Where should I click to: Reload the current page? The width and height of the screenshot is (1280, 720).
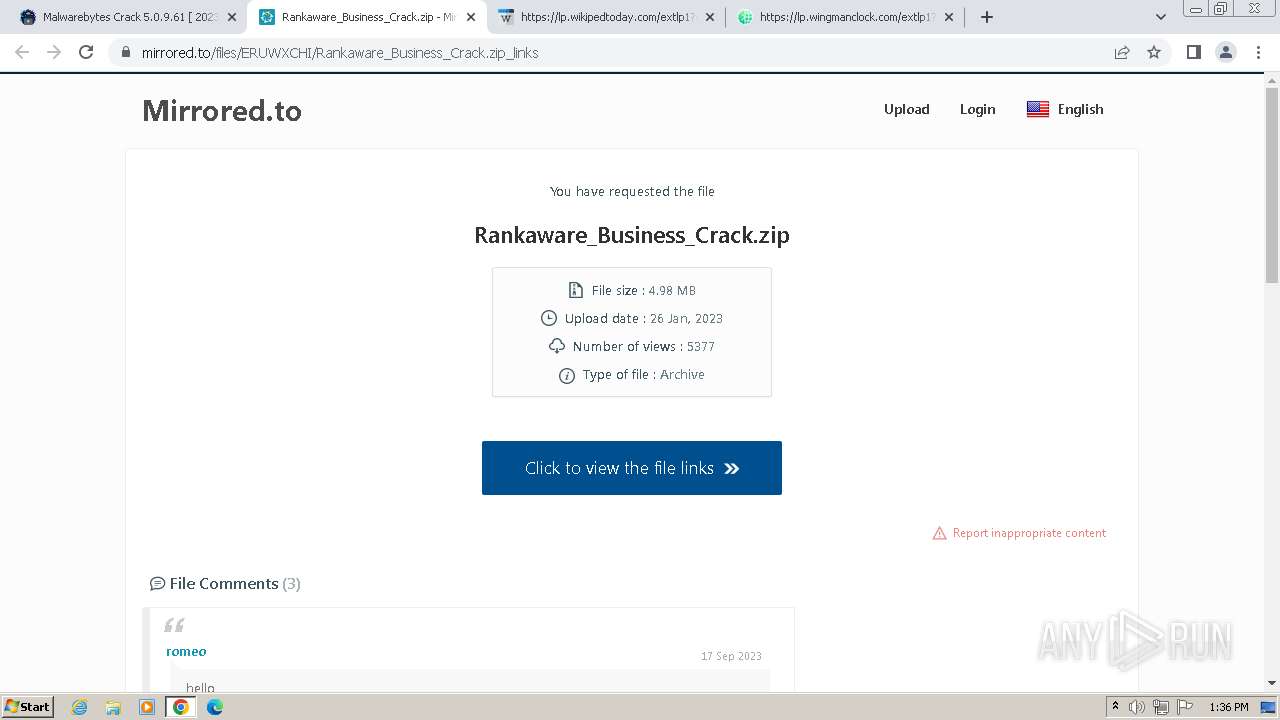coord(86,52)
